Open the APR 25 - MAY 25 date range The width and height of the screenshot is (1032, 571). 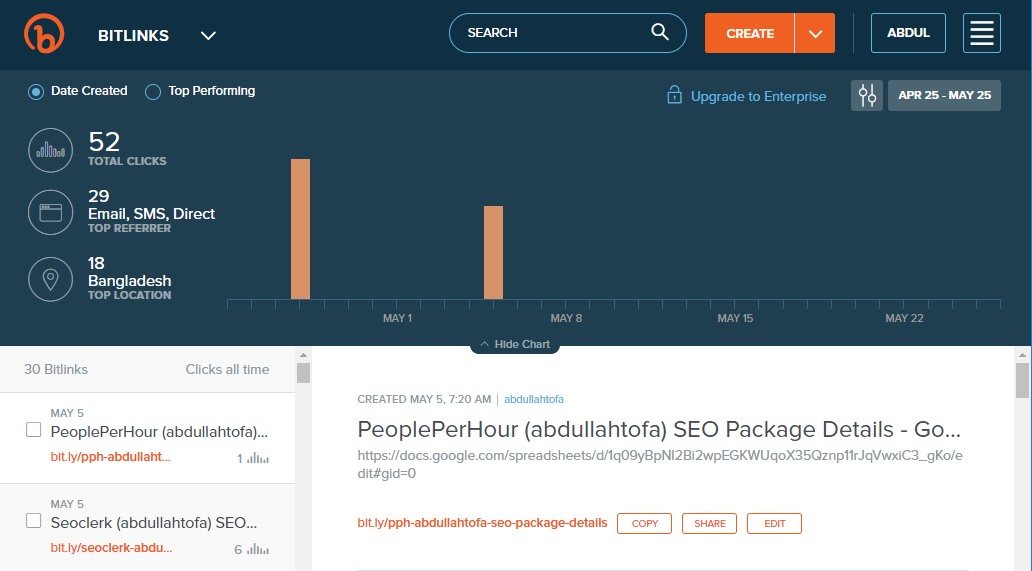coord(944,95)
